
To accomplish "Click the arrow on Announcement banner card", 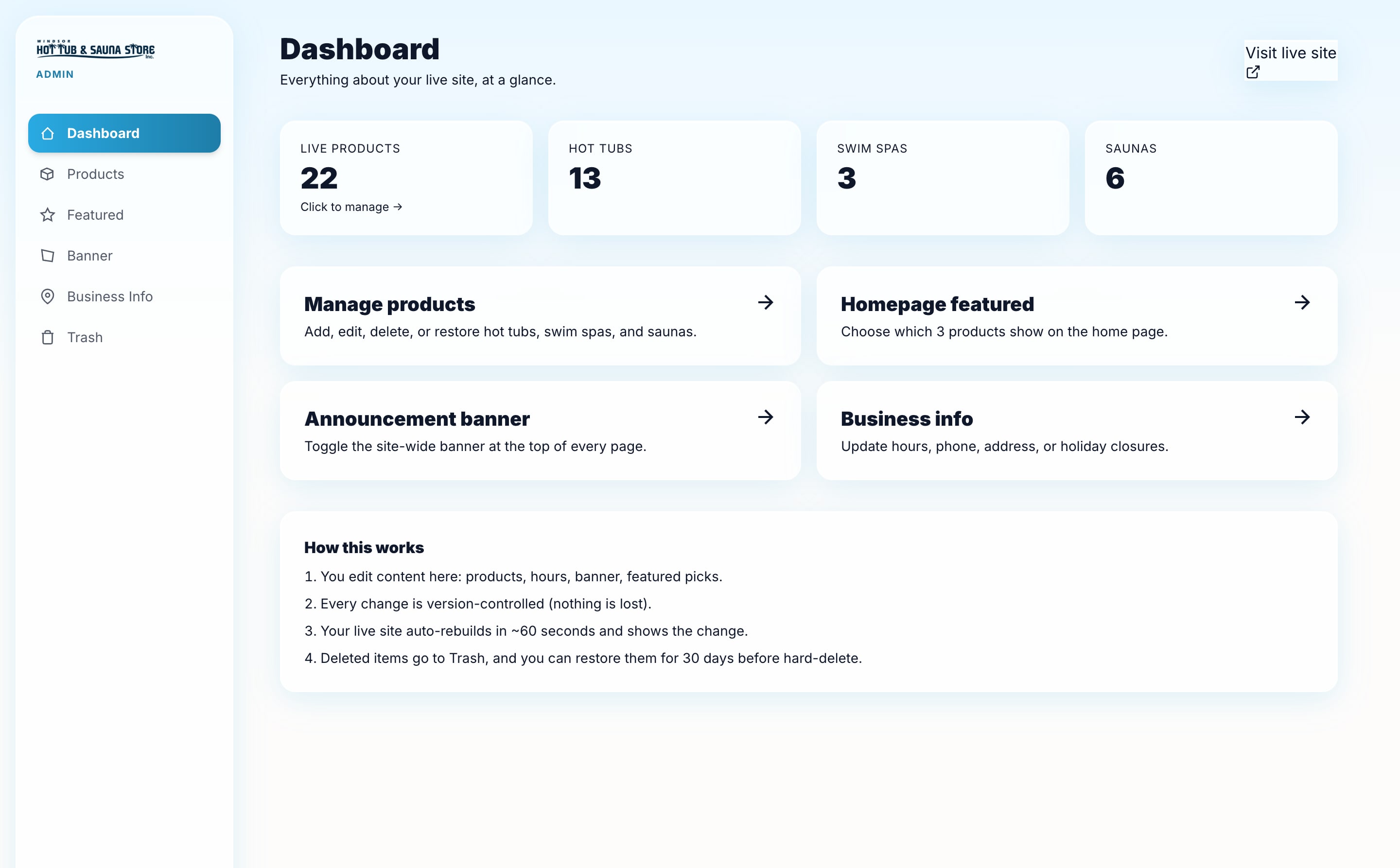I will tap(766, 417).
